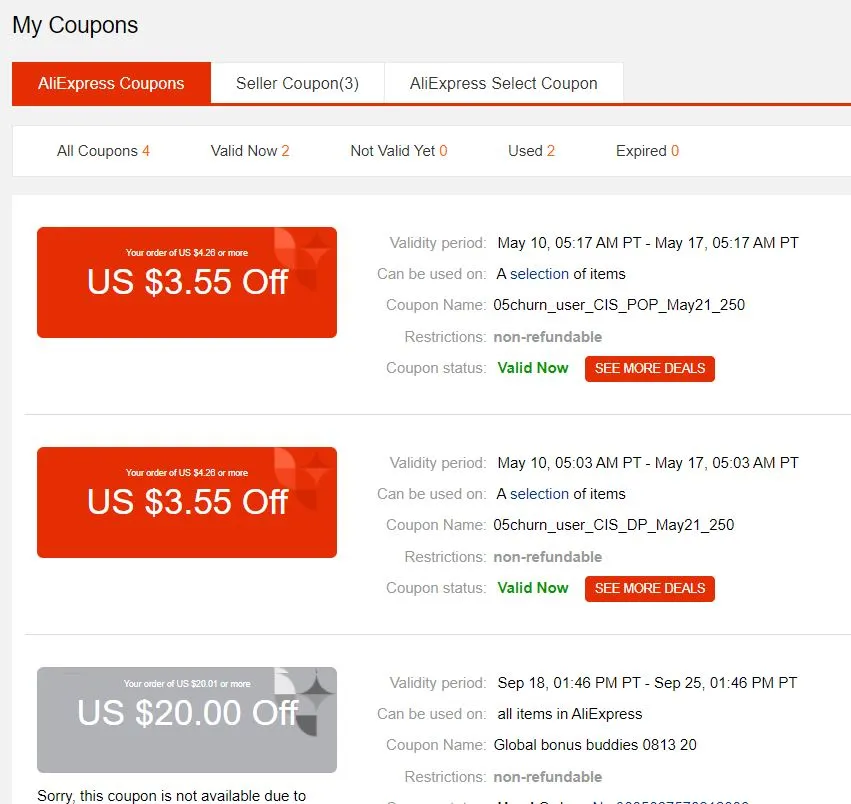Show Valid Now coupons filter

click(250, 151)
